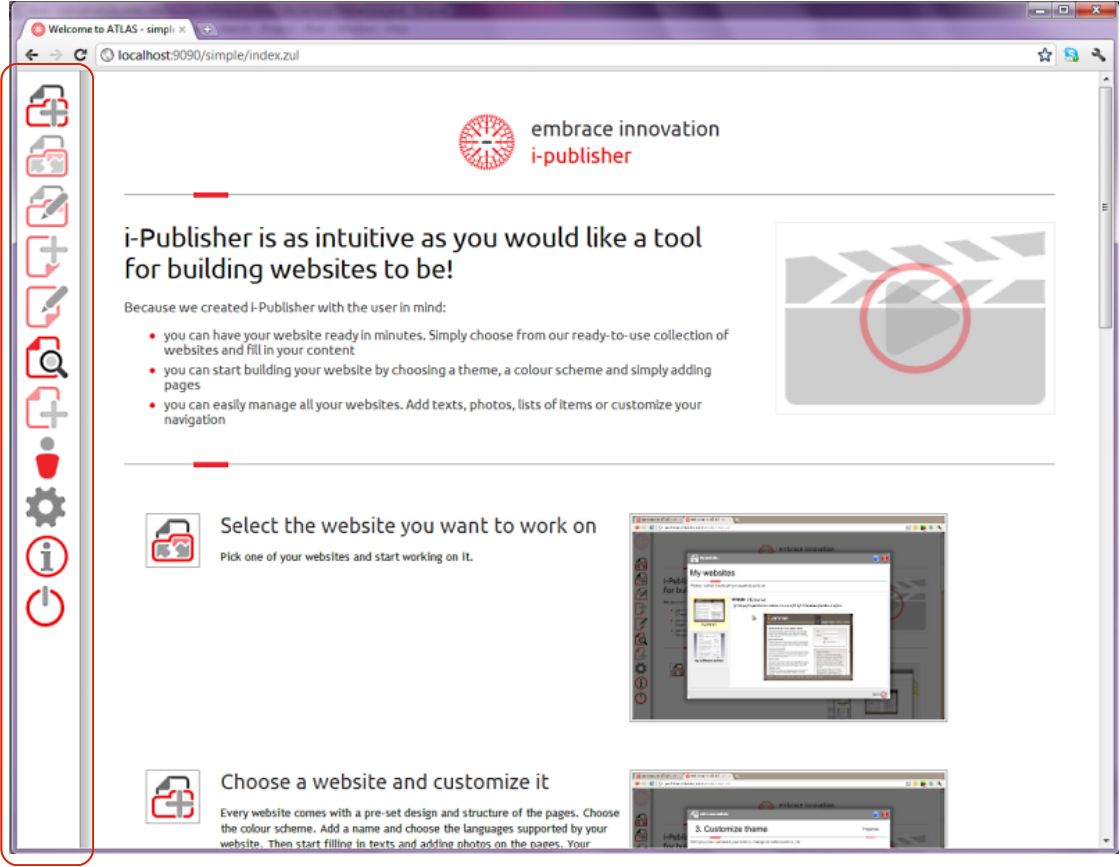Image resolution: width=1120 pixels, height=867 pixels.
Task: Click the browser back arrow
Action: pos(31,55)
